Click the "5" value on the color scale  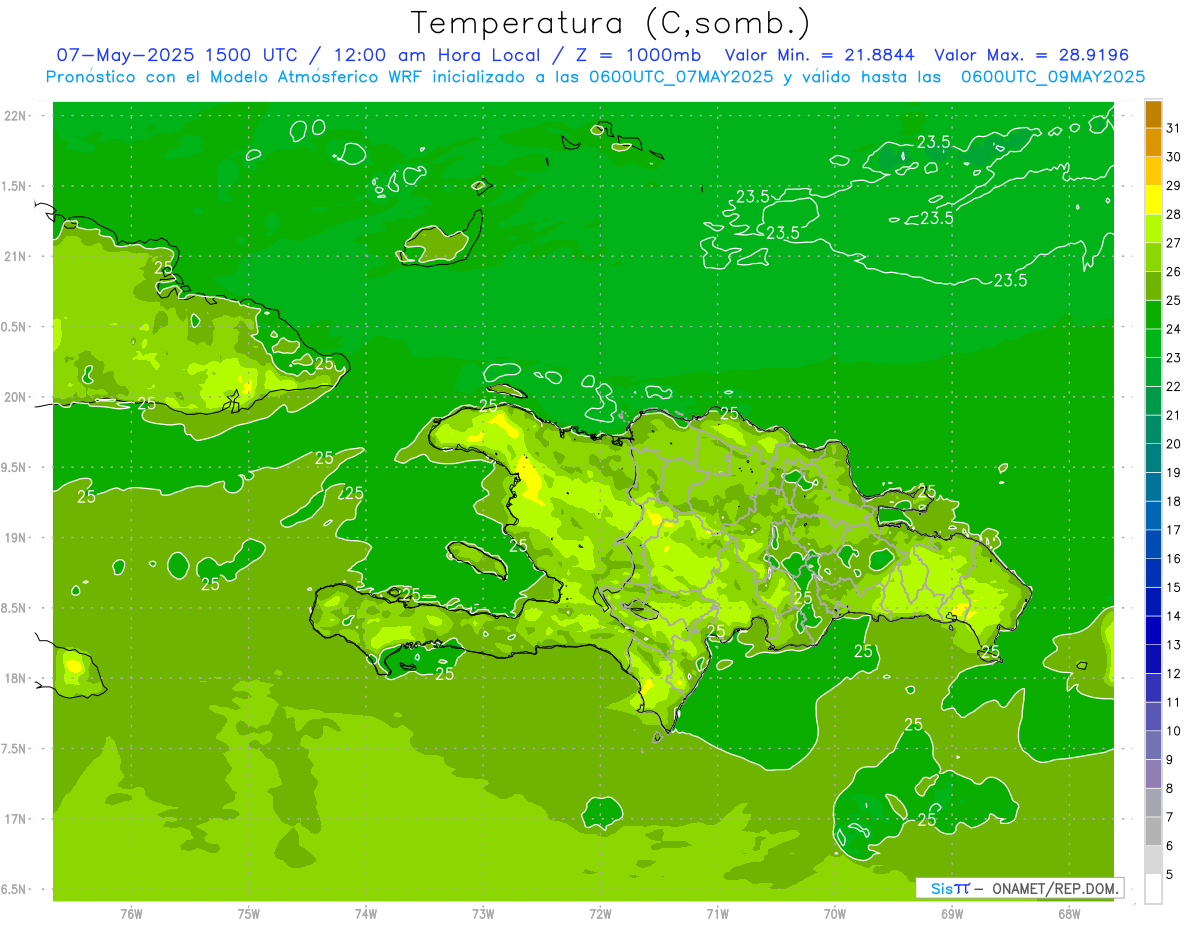point(1170,875)
